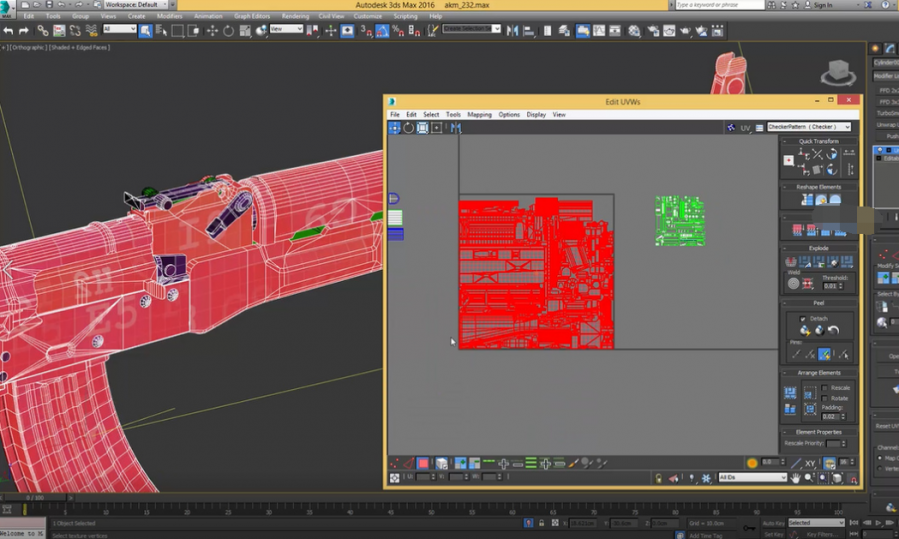Screen dimensions: 899x539
Task: Click the Show Map checker display icon
Action: (x=731, y=128)
